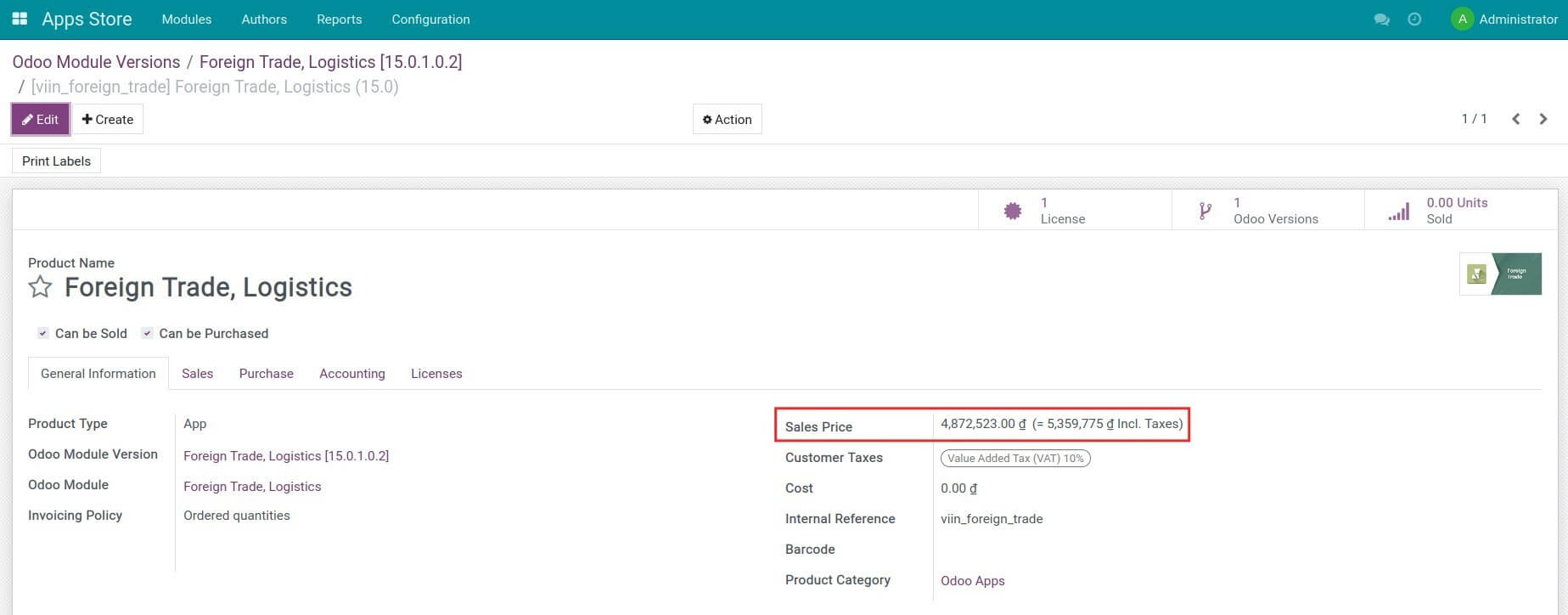The image size is (1568, 615).
Task: Toggle the Can be Purchased checkbox
Action: (147, 333)
